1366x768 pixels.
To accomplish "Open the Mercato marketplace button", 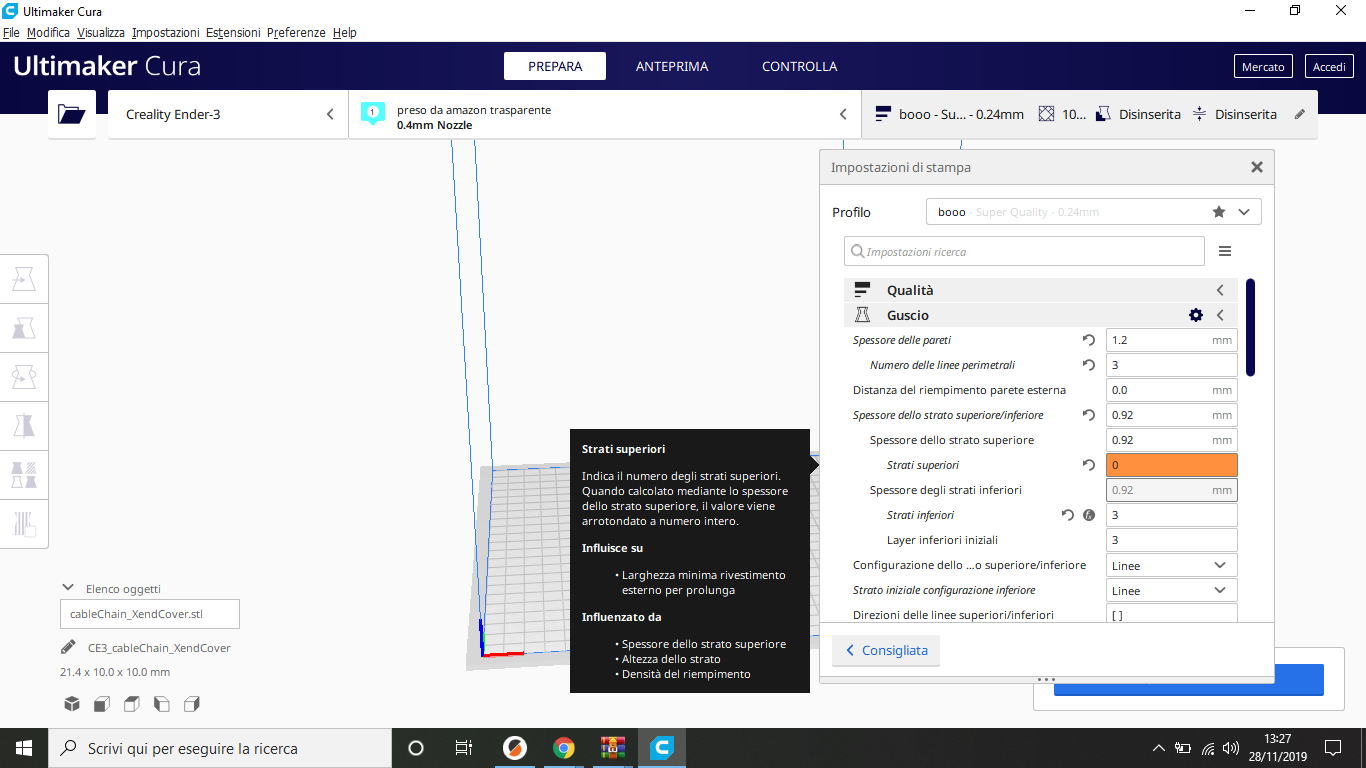I will pos(1263,66).
